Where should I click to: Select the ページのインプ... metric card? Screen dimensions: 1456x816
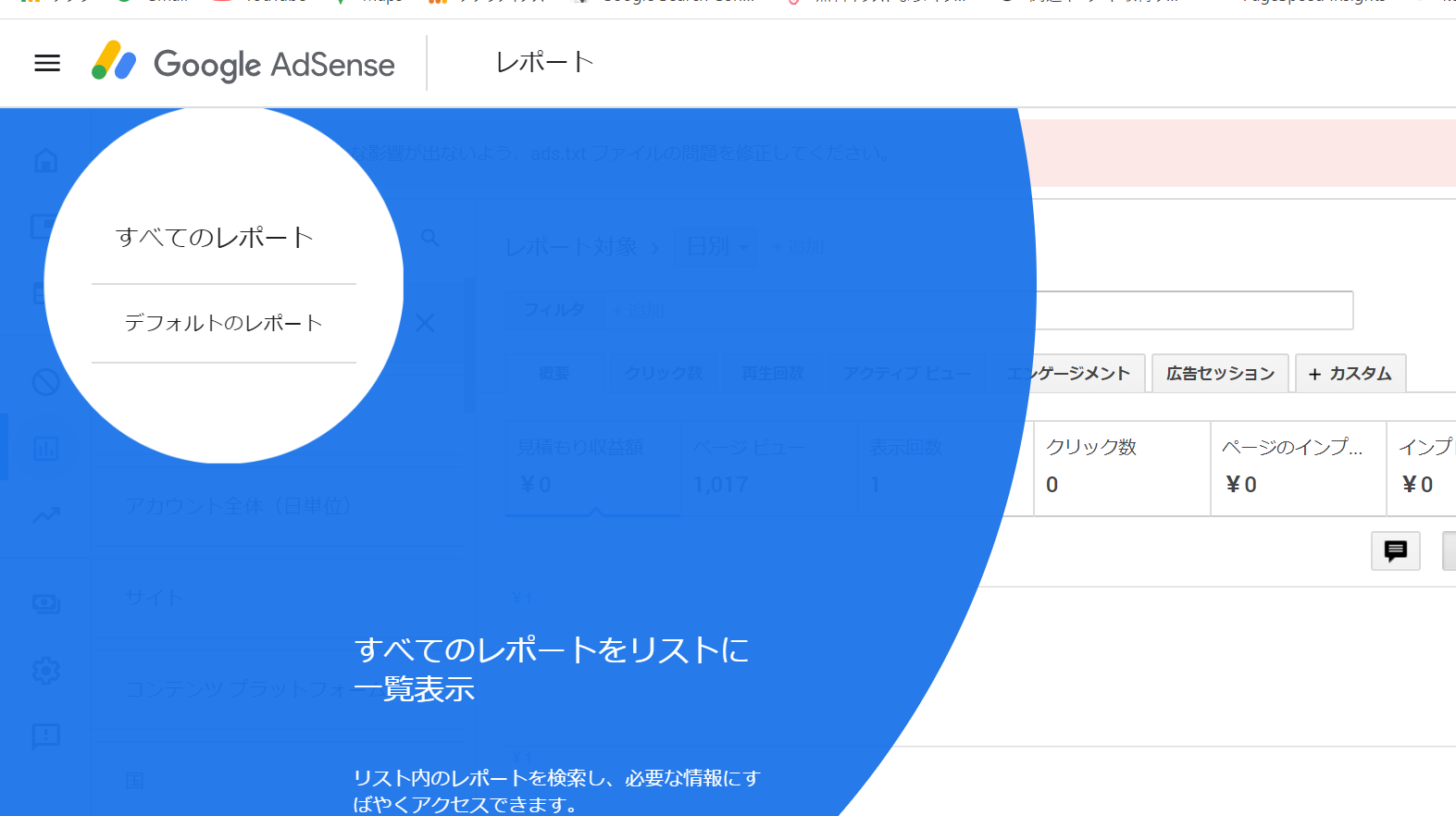[x=1299, y=468]
